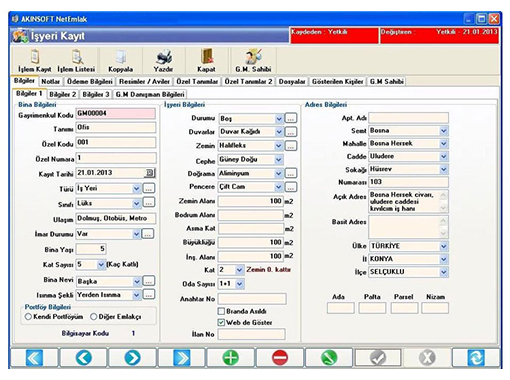Expand the İl dropdown showing KONYA
The width and height of the screenshot is (510, 380).
pos(443,259)
